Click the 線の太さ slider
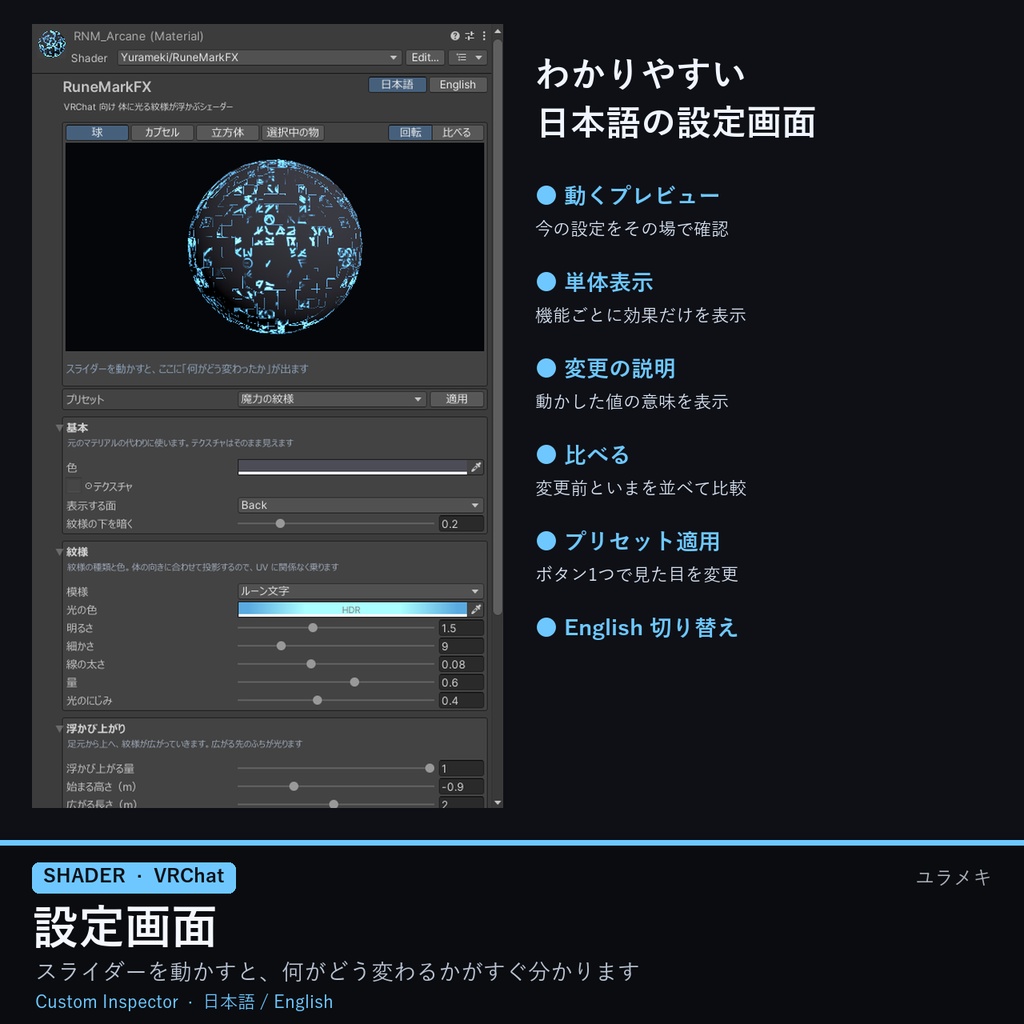This screenshot has width=1024, height=1024. pyautogui.click(x=336, y=664)
